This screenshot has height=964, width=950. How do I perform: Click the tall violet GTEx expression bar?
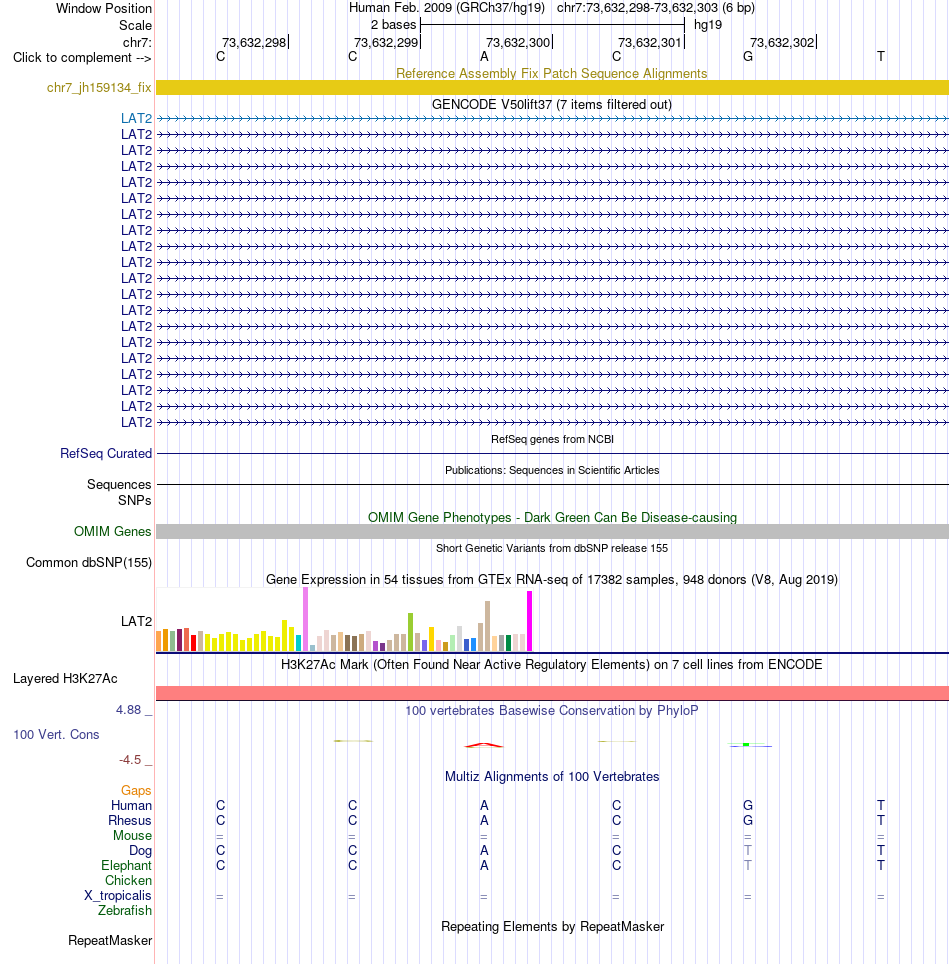[306, 619]
